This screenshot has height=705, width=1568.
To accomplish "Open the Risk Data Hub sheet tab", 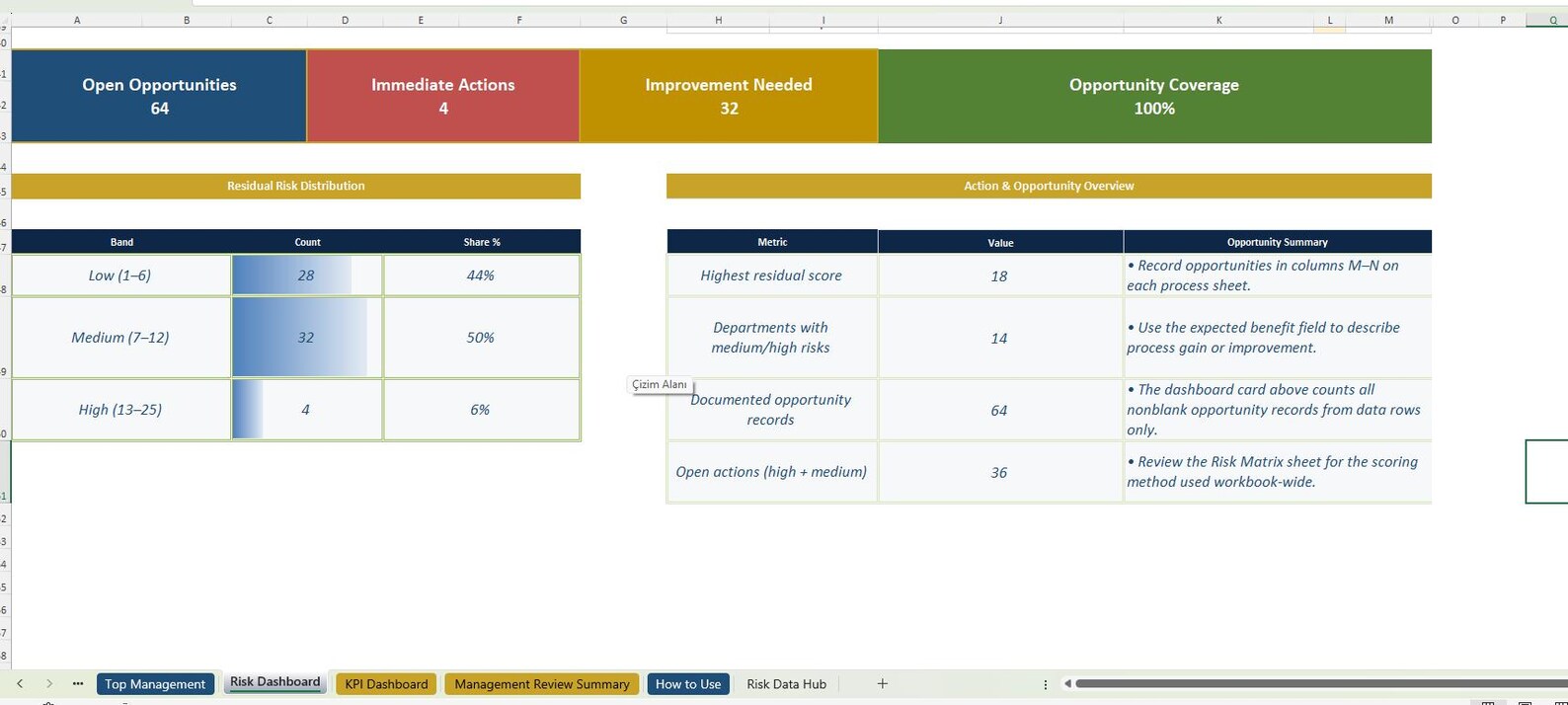I will point(786,683).
